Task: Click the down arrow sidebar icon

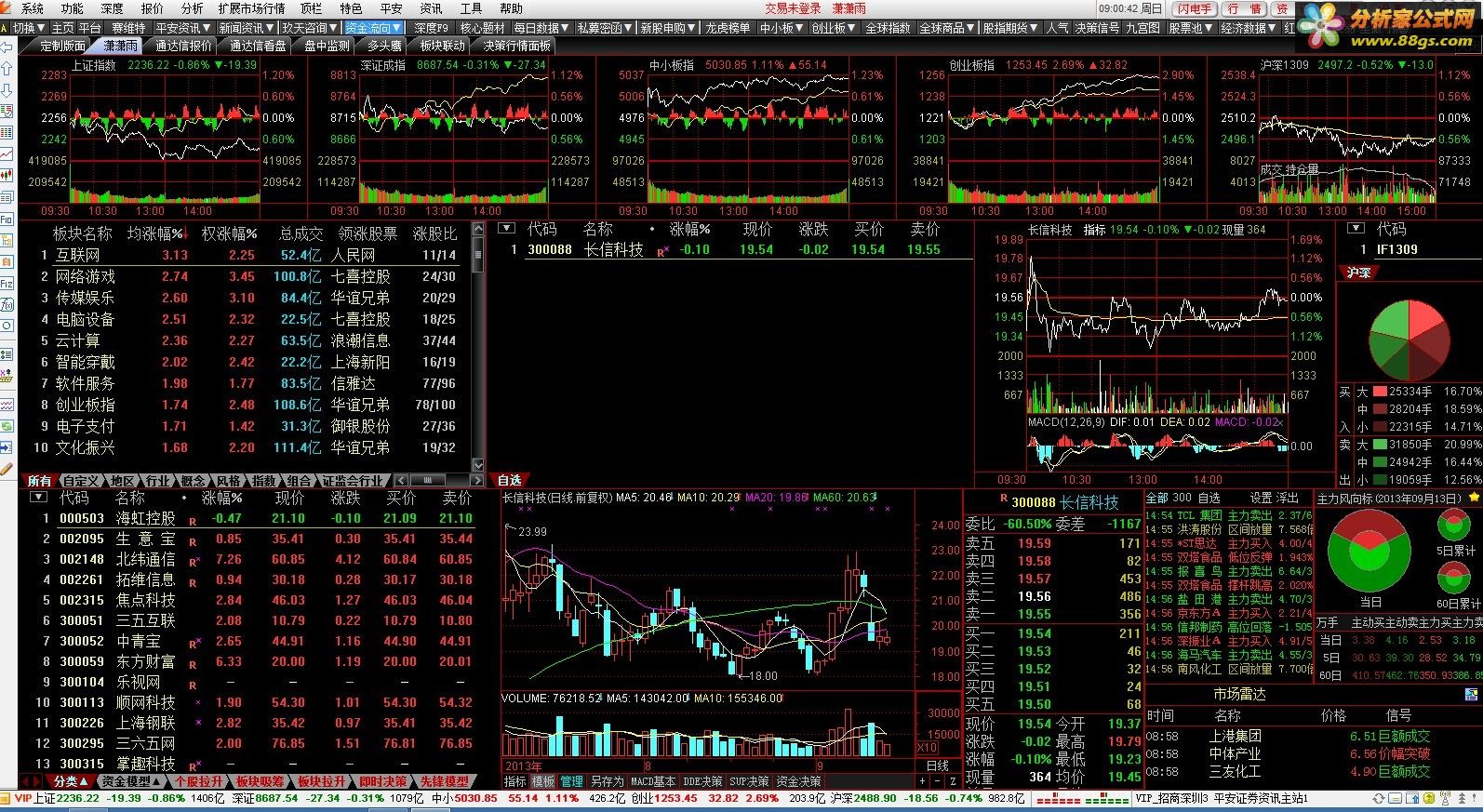Action: coord(7,90)
